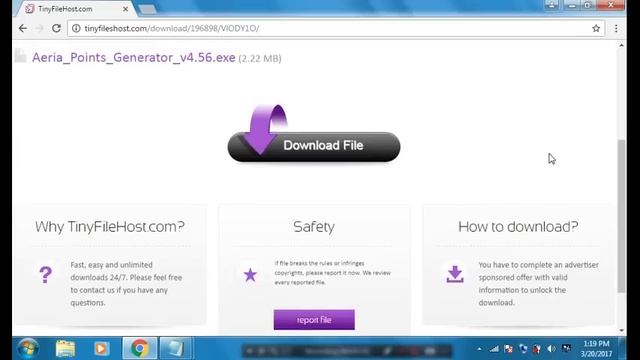Show hidden tray icons arrow
This screenshot has height=360, width=640.
479,349
